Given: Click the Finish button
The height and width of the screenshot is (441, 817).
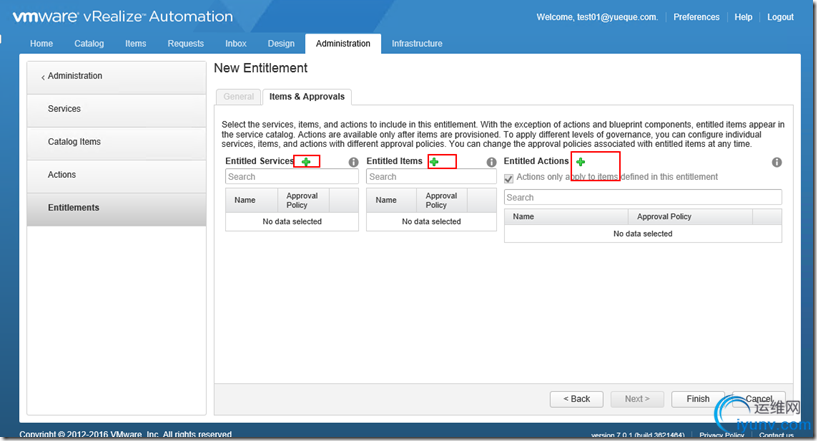Looking at the screenshot, I should point(698,399).
